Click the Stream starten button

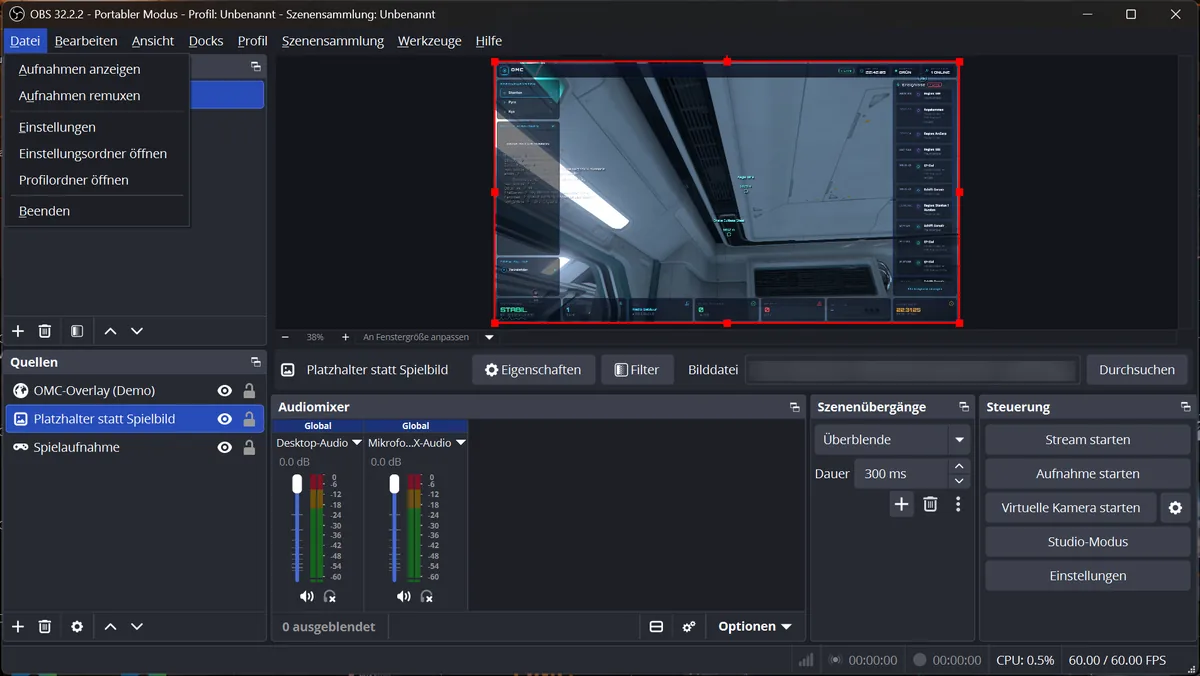(x=1088, y=440)
